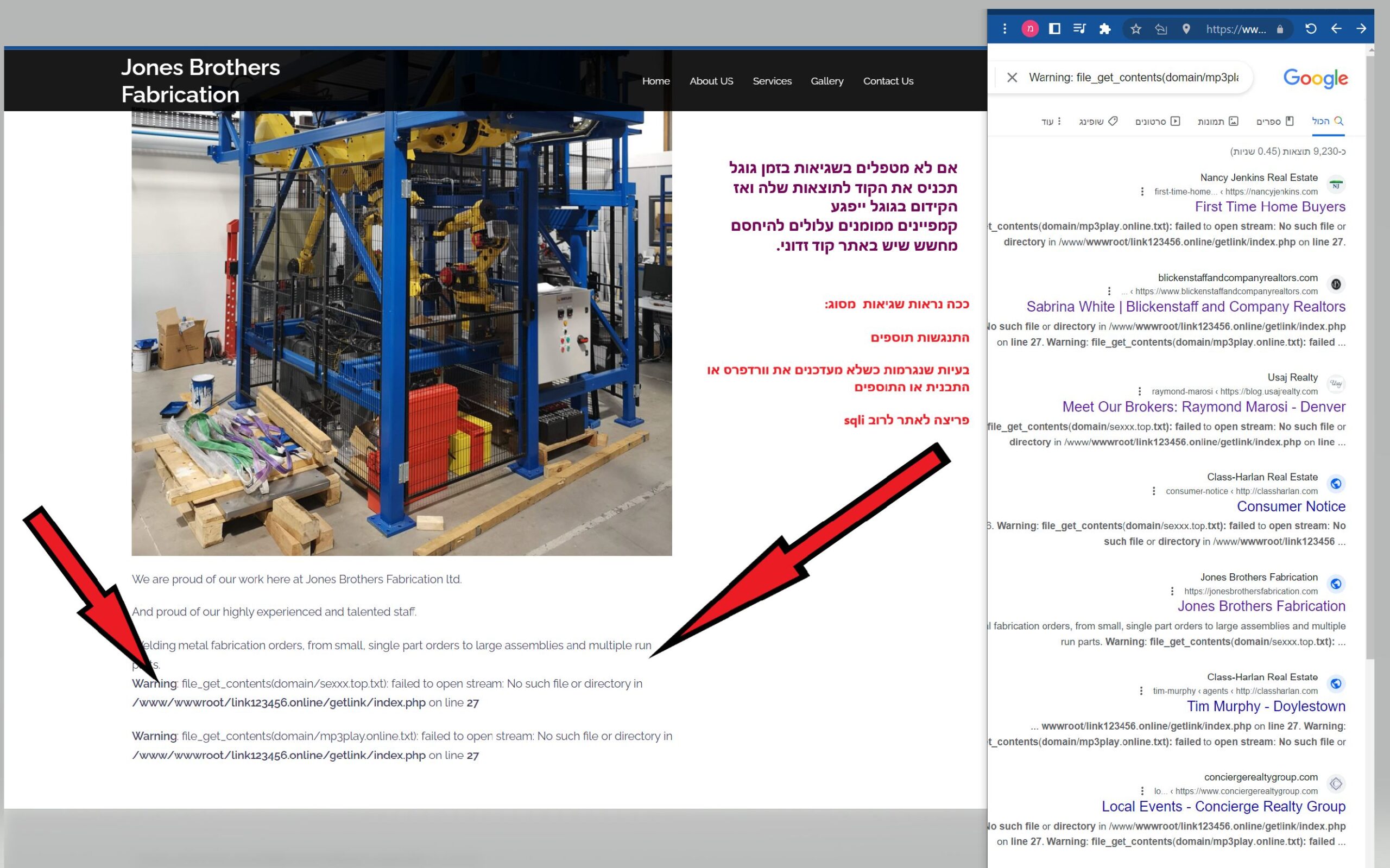Open Tim Murphy - Doylestown result
This screenshot has width=1390, height=868.
tap(1266, 706)
